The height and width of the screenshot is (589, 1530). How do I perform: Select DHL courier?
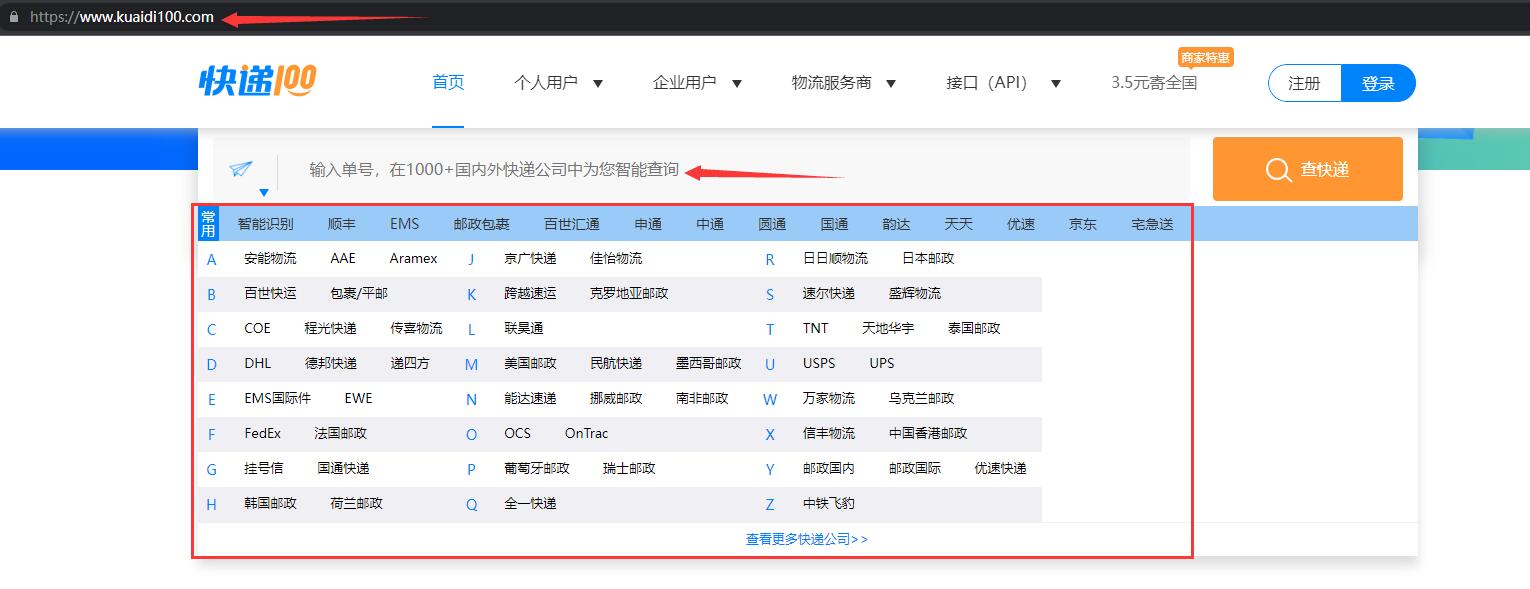point(257,363)
